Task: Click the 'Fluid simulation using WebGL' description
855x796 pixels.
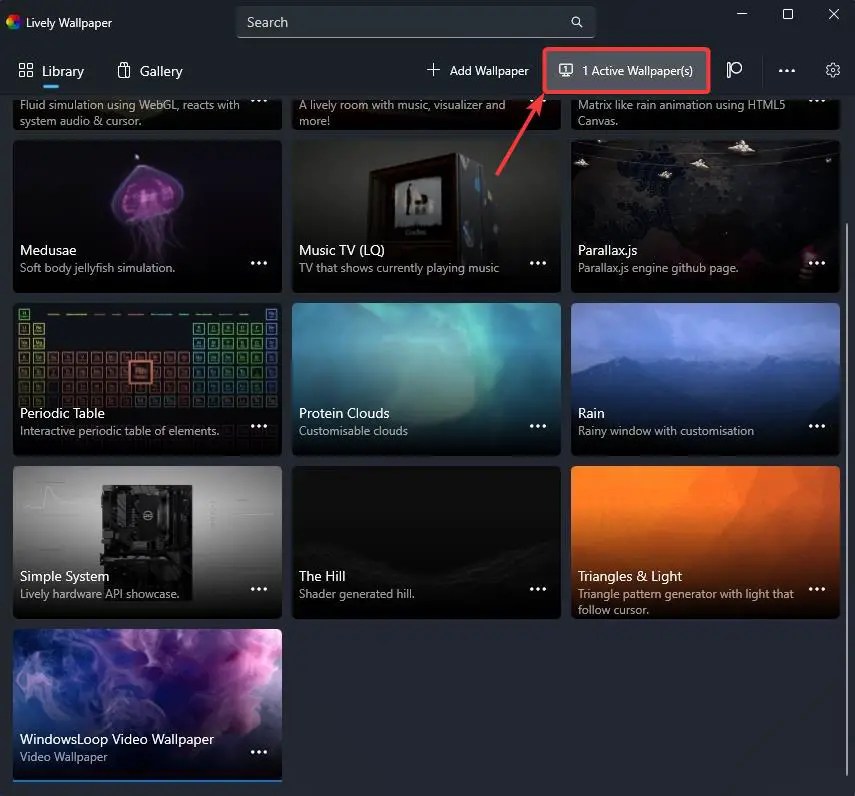Action: [130, 112]
